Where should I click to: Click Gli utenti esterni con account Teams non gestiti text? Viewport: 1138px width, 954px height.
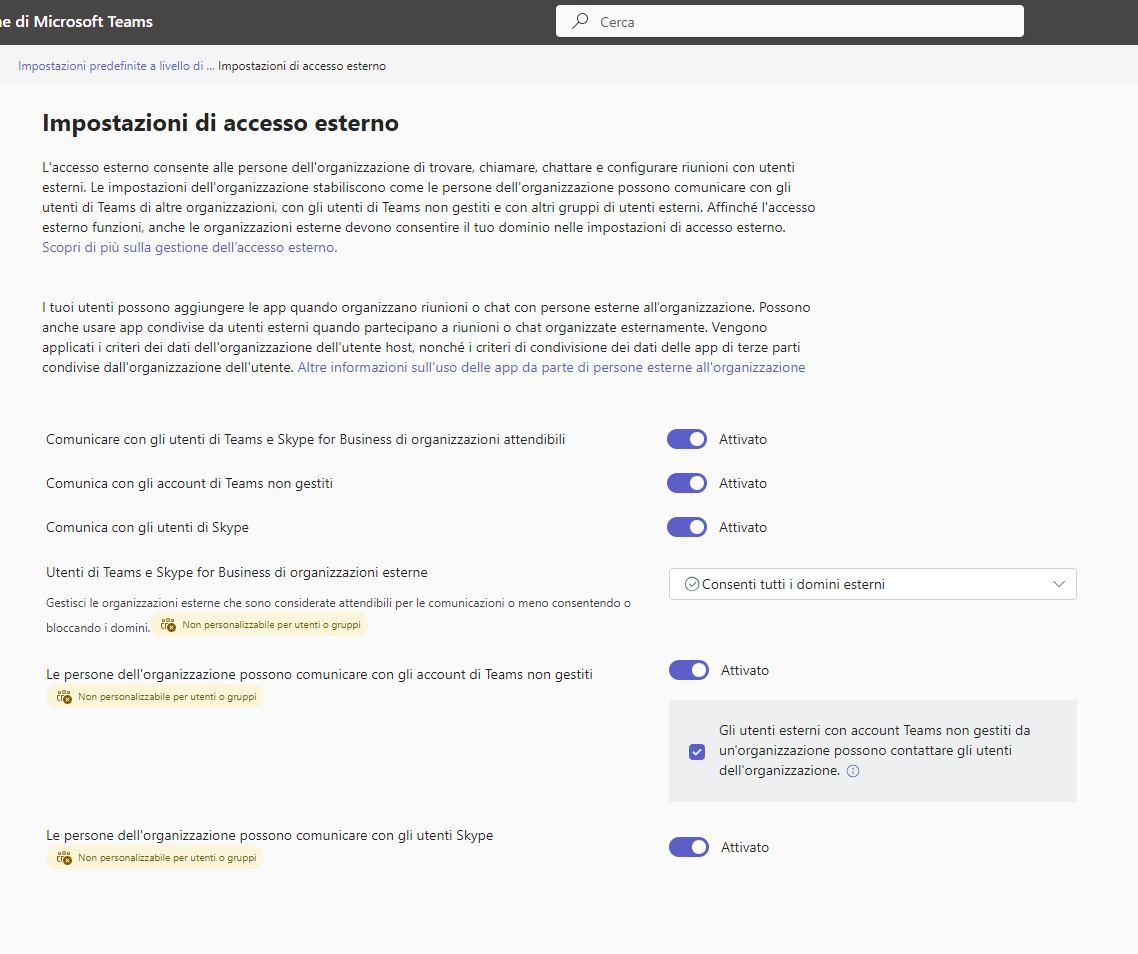pyautogui.click(x=875, y=750)
